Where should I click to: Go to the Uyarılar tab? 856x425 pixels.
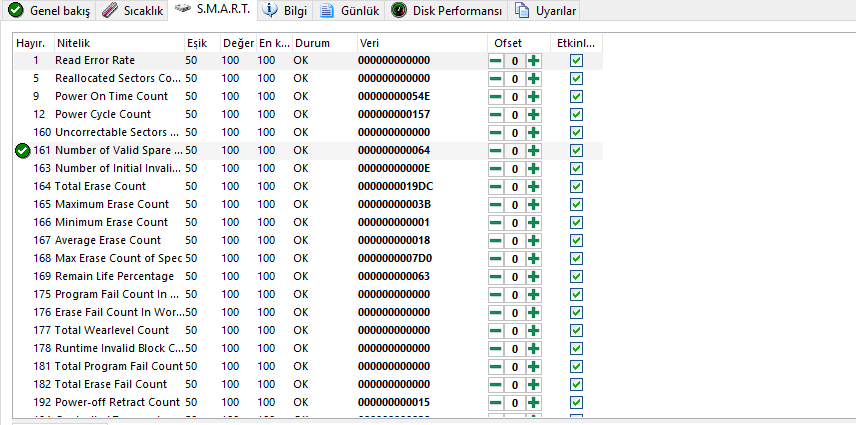[x=544, y=10]
